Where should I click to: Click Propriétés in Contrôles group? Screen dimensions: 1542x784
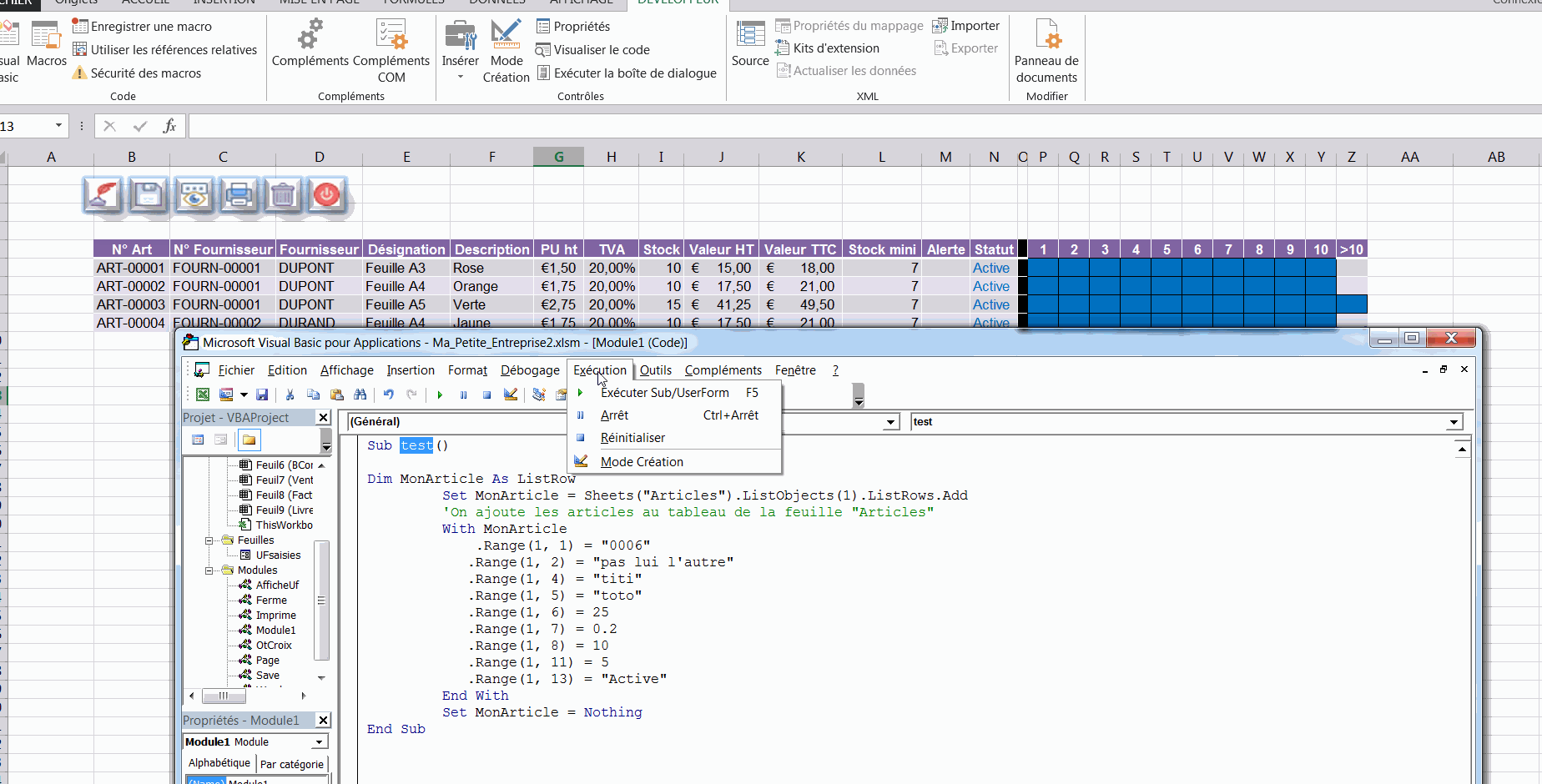pos(572,27)
